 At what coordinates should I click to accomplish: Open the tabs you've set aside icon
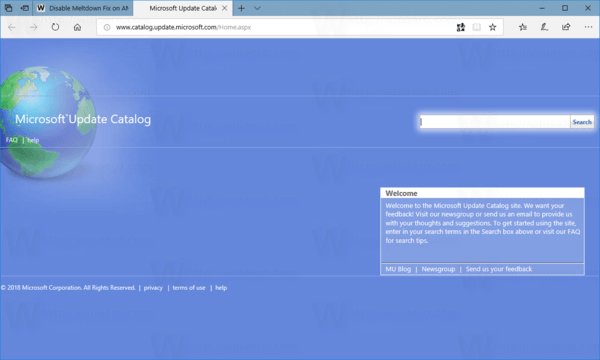coord(8,8)
